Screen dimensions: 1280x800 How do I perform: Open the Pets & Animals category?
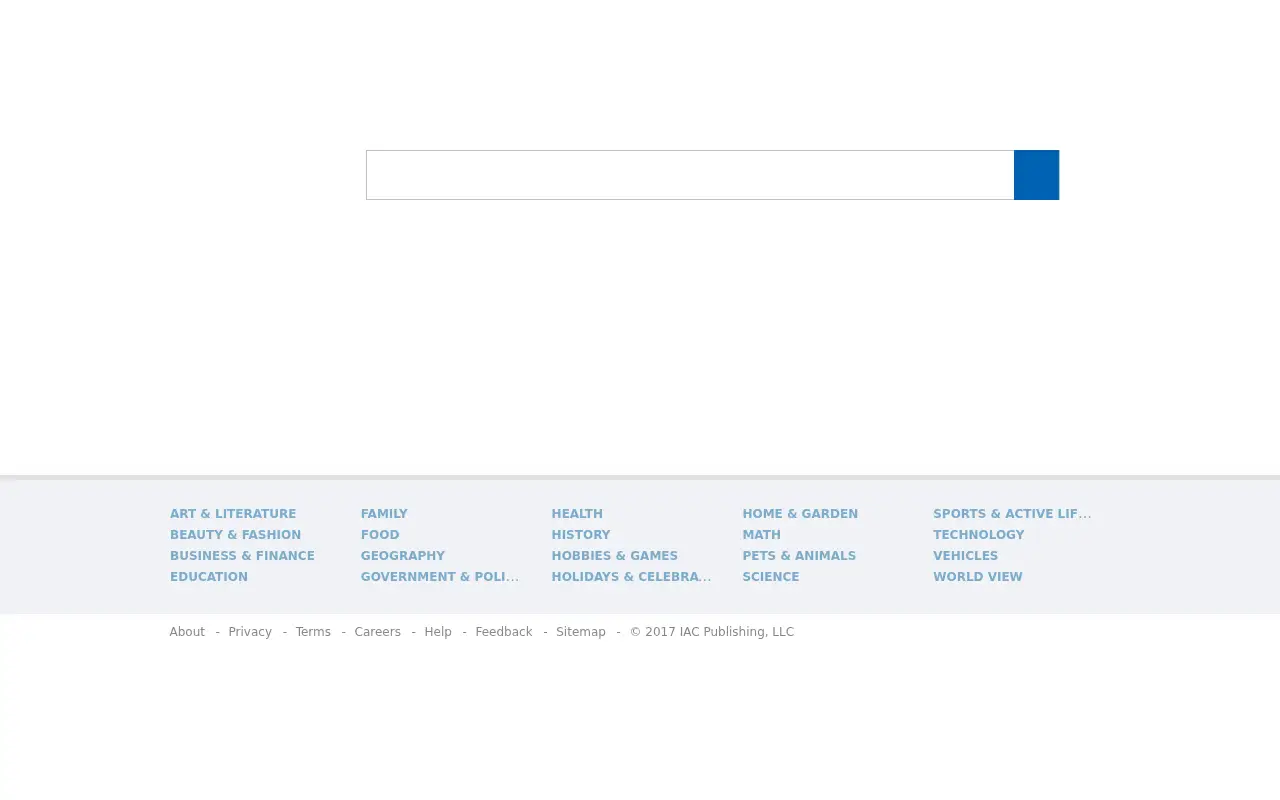(x=799, y=556)
